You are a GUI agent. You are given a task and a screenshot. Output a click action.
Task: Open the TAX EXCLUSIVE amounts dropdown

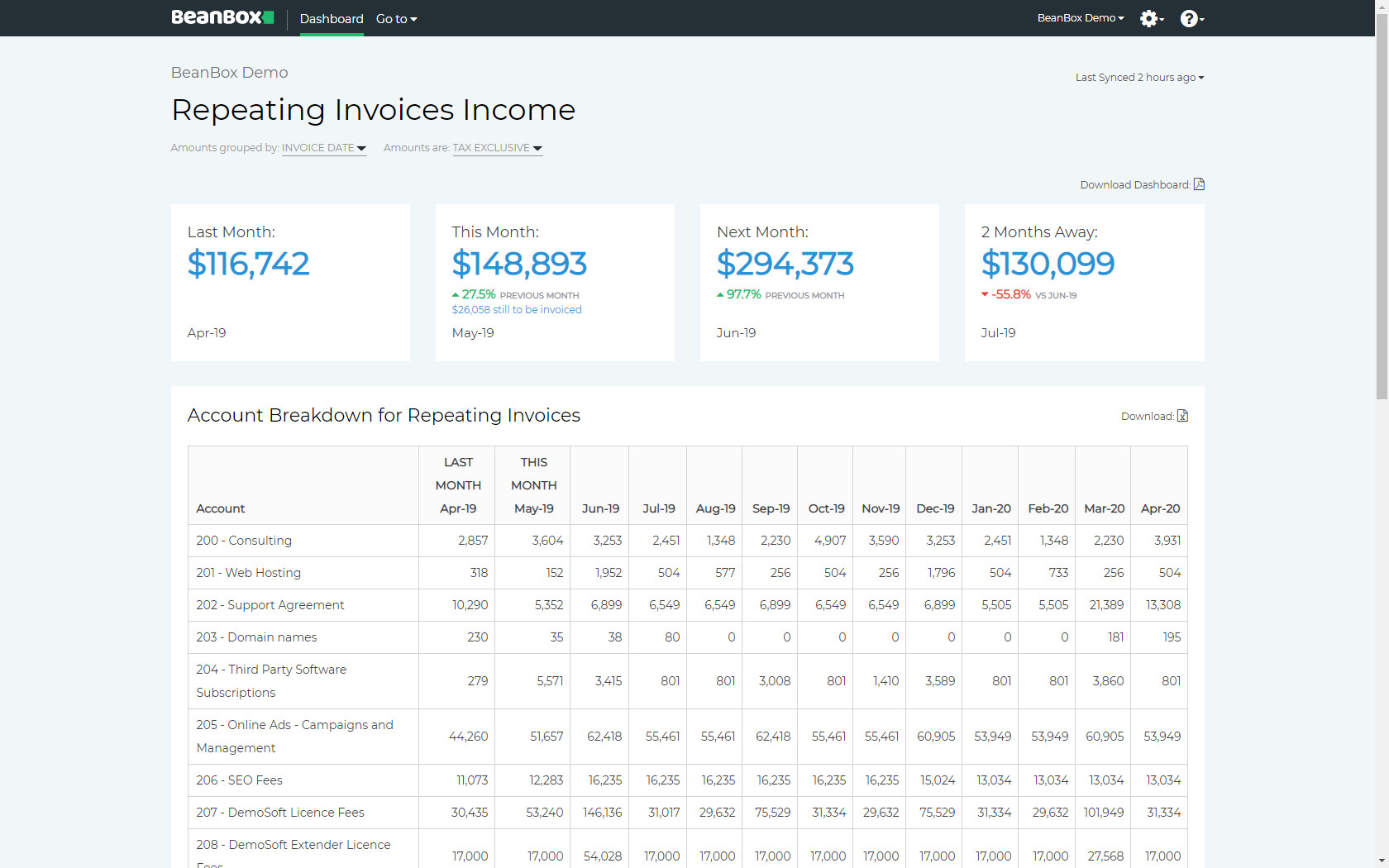pos(498,148)
